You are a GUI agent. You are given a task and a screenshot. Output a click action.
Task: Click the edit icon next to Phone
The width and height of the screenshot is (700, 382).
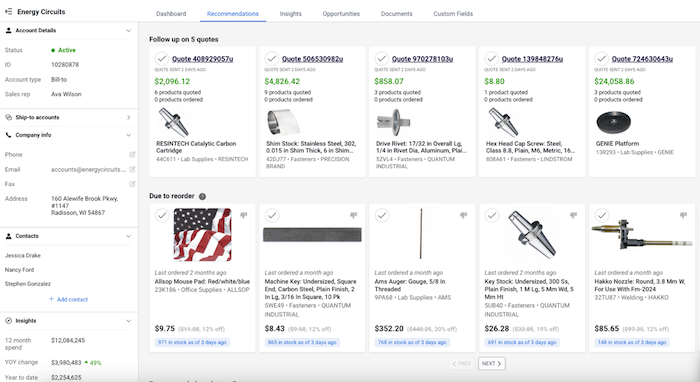pos(132,154)
